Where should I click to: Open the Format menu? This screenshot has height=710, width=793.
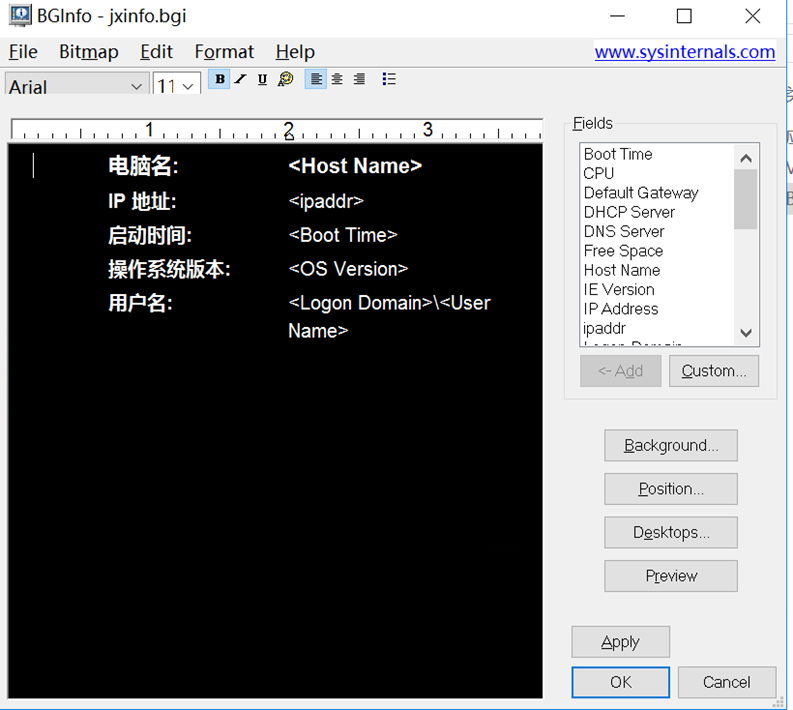(224, 52)
